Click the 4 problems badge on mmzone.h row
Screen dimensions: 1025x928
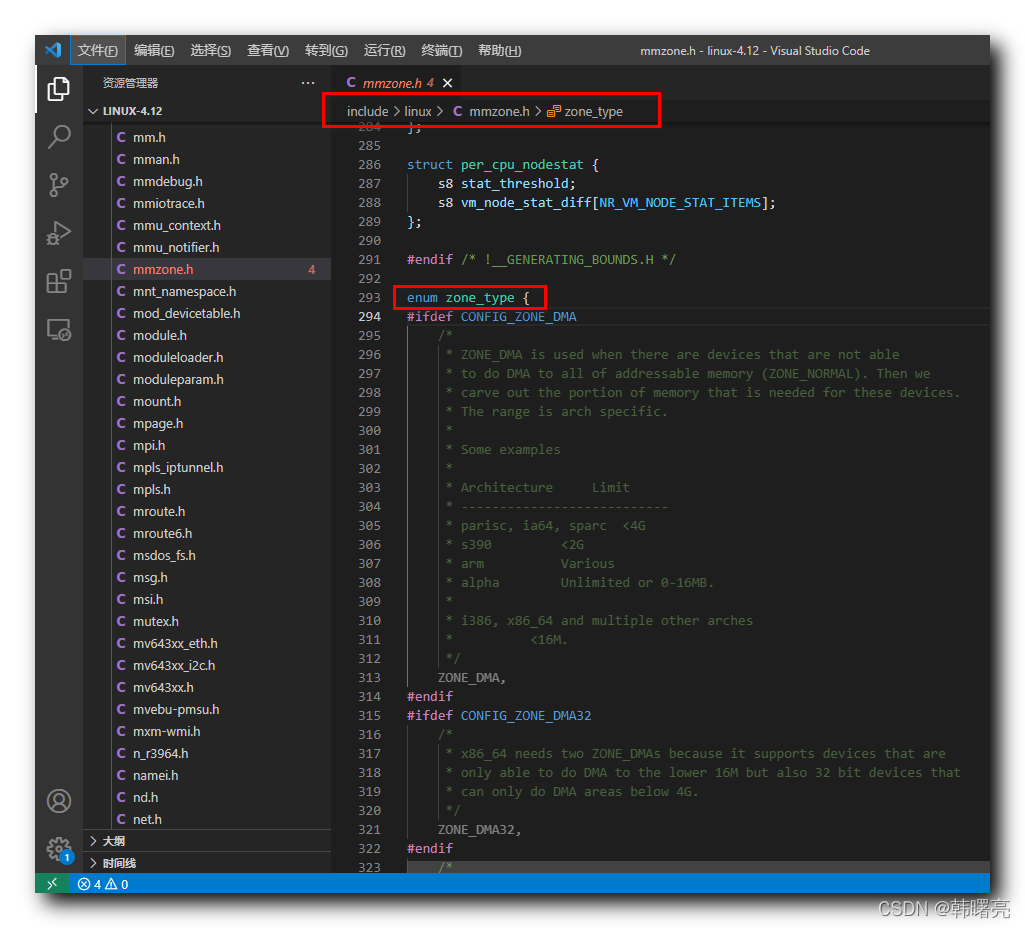[x=312, y=270]
